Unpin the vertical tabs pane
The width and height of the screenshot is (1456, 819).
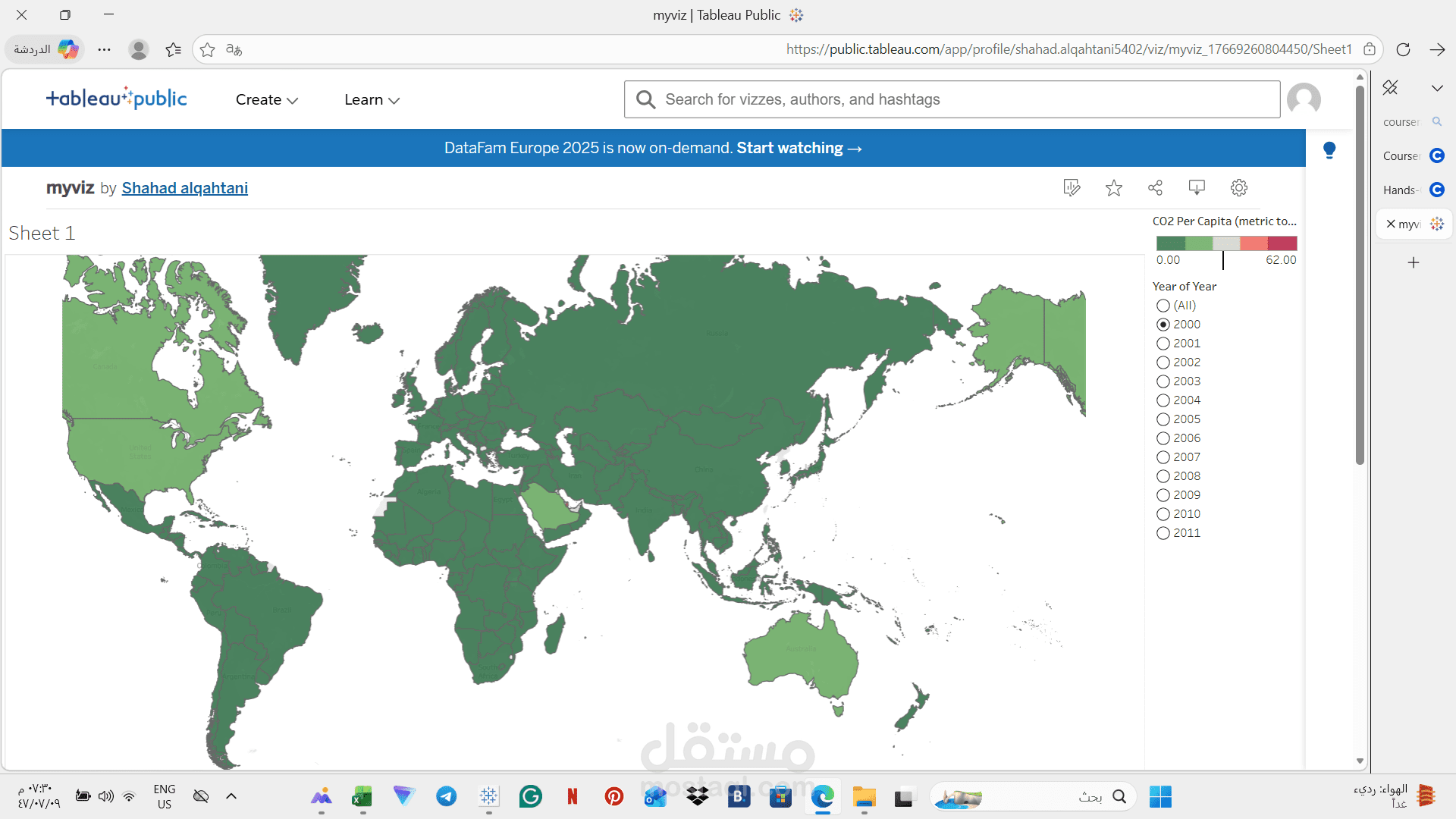(1390, 87)
